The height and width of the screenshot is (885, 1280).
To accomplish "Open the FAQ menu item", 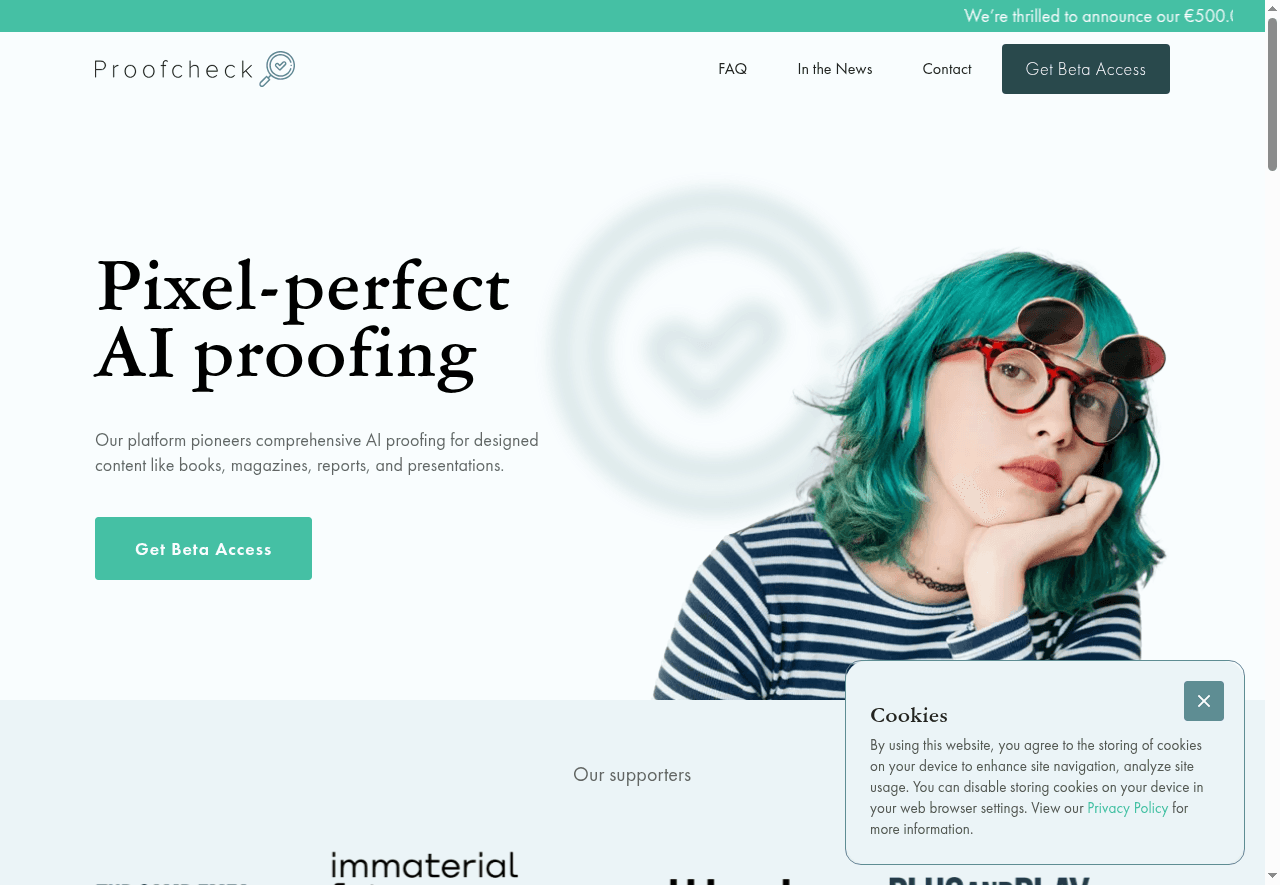I will (x=732, y=69).
